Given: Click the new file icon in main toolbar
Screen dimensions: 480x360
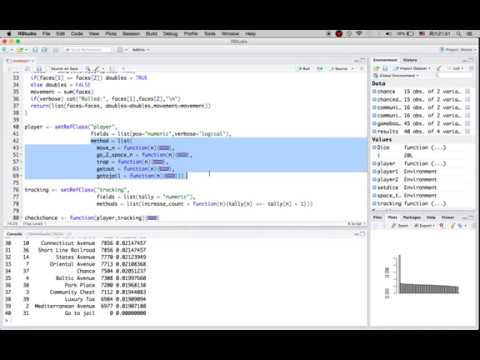Looking at the screenshot, I should [5, 50].
